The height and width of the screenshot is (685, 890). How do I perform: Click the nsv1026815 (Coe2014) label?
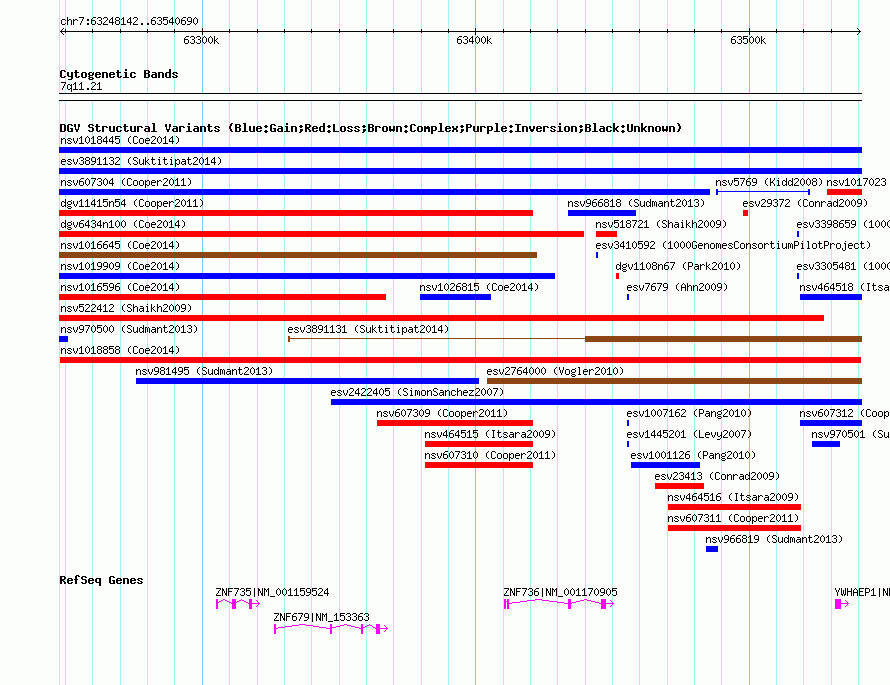click(479, 287)
